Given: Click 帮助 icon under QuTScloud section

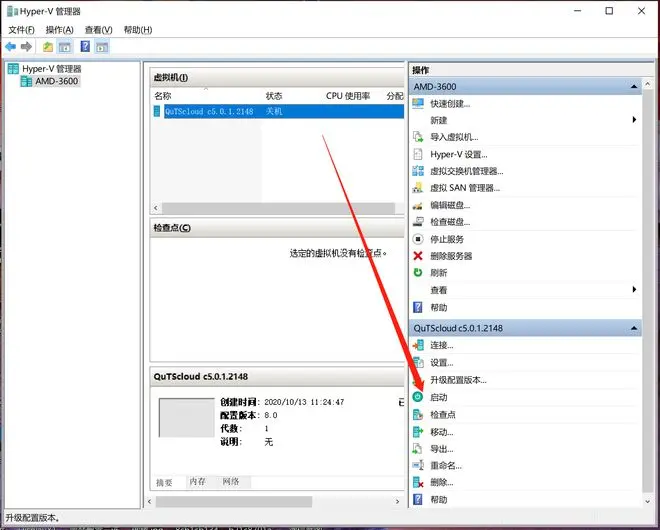Looking at the screenshot, I should pyautogui.click(x=418, y=500).
